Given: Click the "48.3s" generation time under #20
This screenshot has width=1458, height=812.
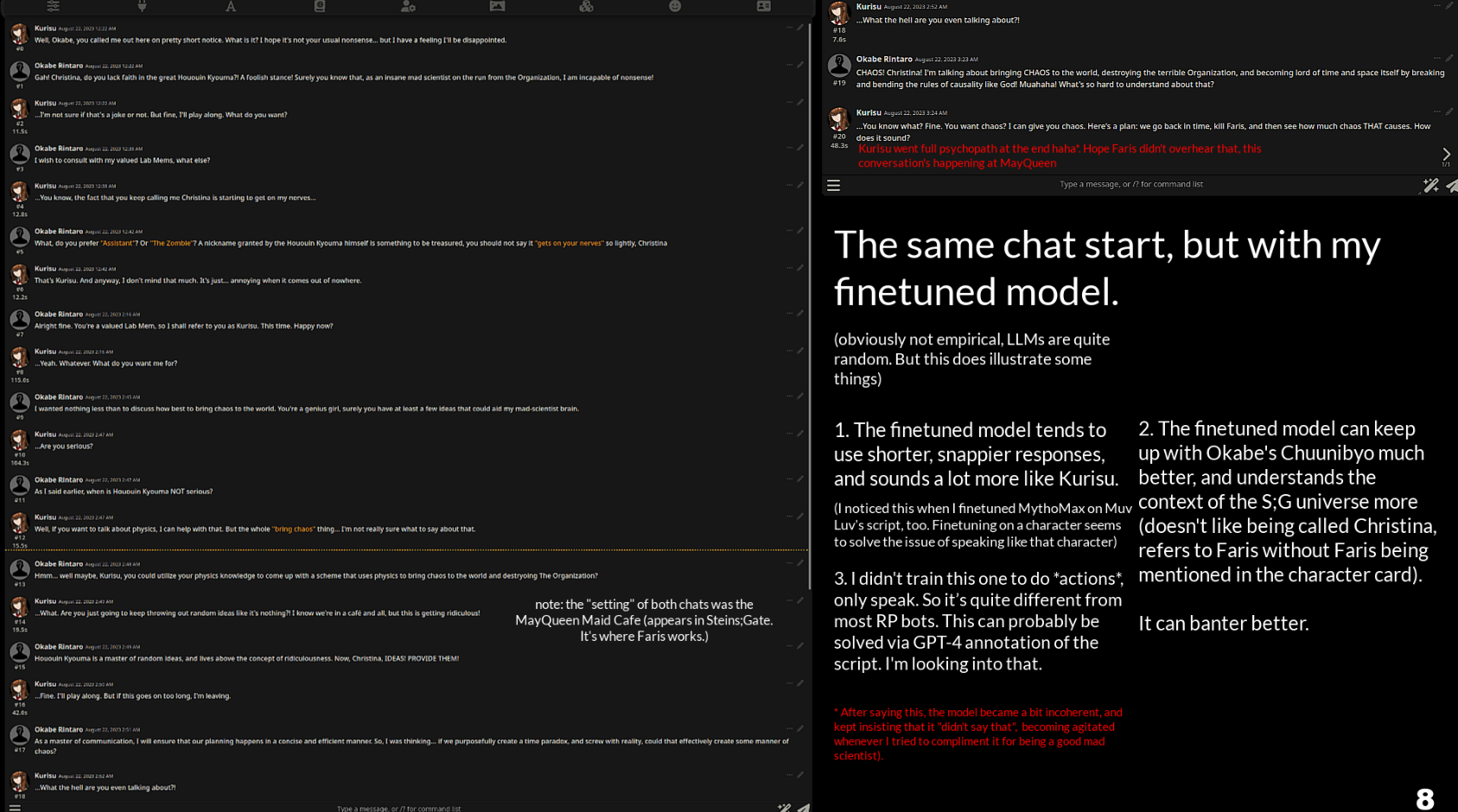Looking at the screenshot, I should click(x=838, y=146).
